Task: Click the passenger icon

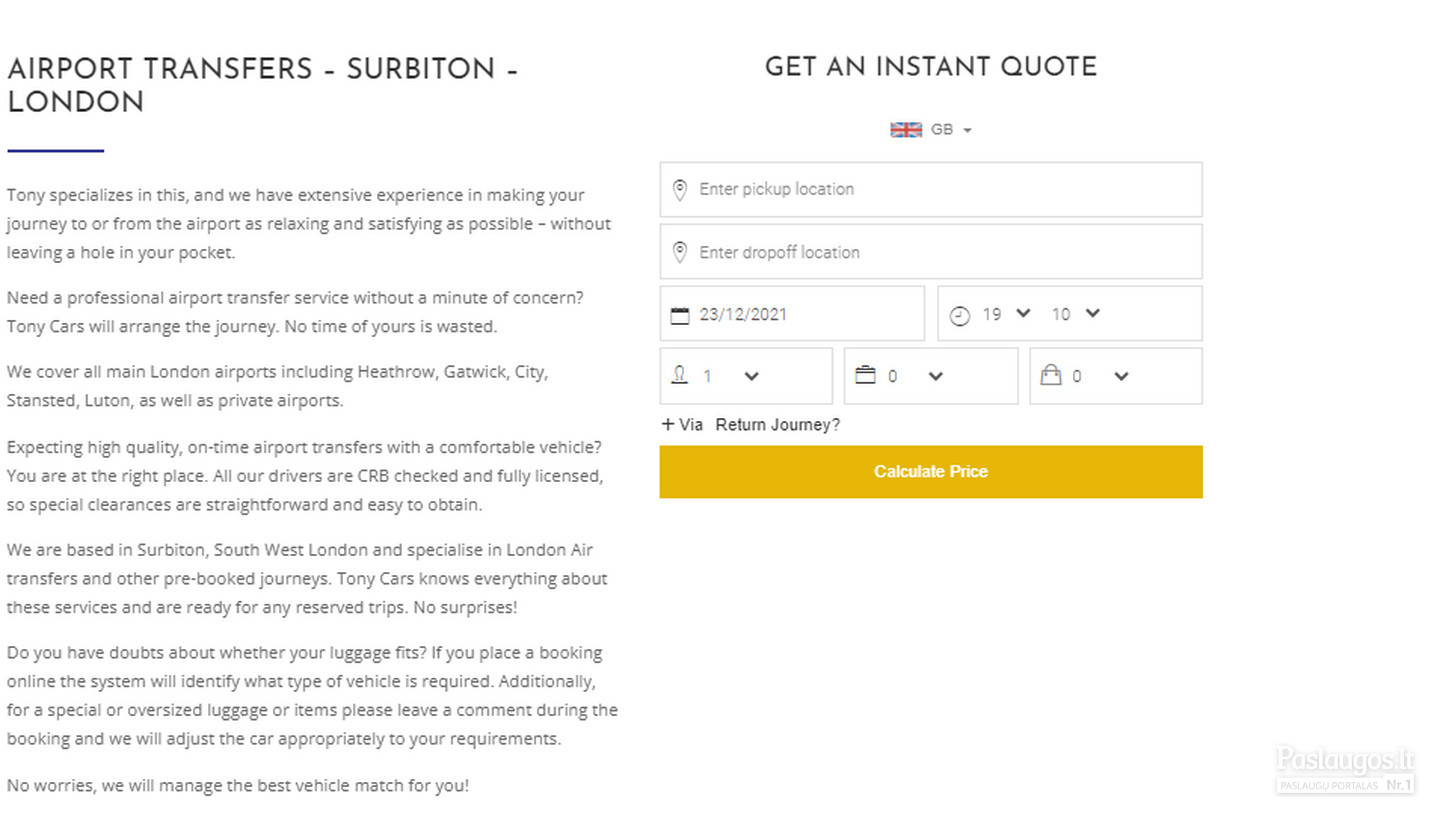Action: pyautogui.click(x=680, y=375)
